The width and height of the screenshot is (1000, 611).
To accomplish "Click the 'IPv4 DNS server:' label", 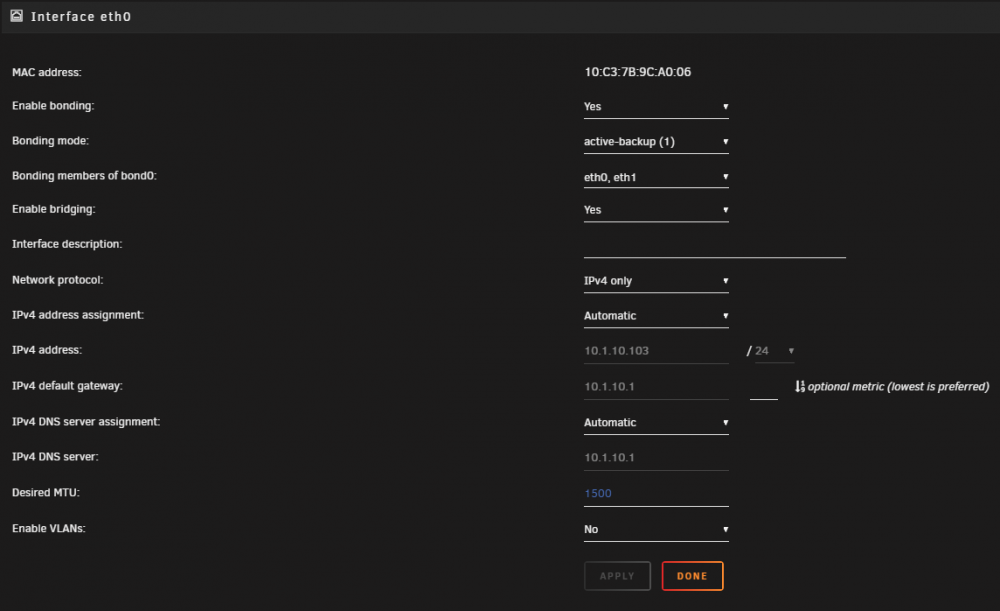I will pos(55,457).
